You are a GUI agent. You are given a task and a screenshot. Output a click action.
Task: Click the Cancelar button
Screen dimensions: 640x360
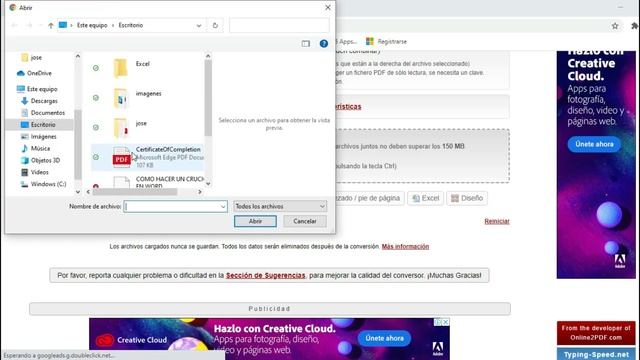305,221
